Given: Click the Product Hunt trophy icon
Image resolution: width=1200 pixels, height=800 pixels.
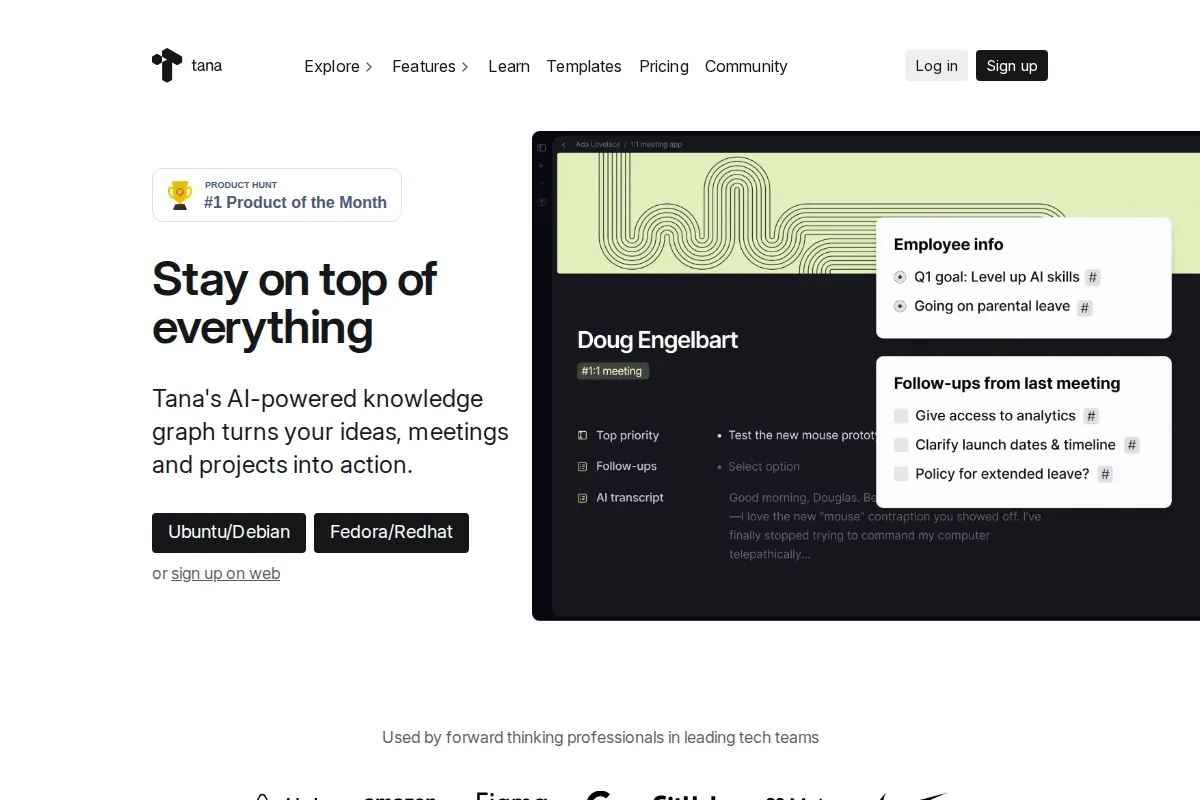Looking at the screenshot, I should (180, 194).
